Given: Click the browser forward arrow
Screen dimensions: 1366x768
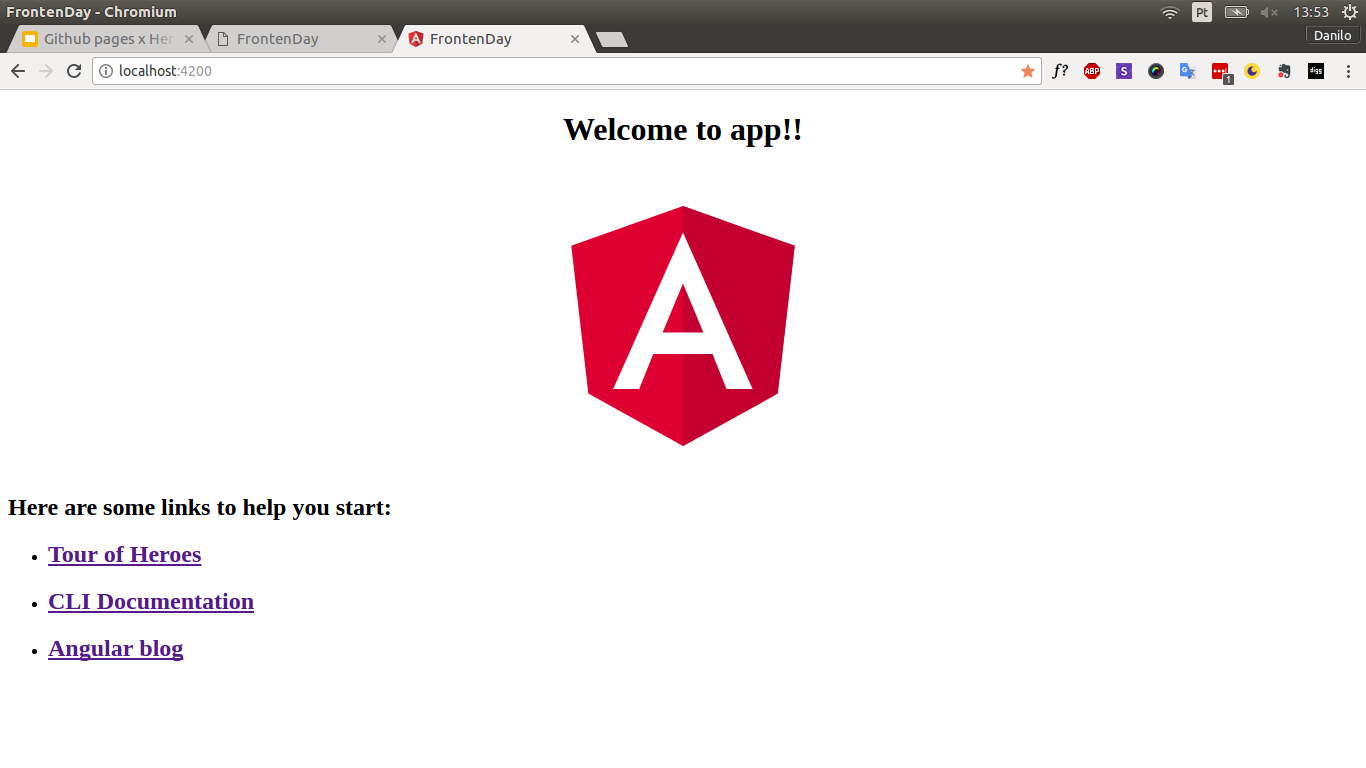Looking at the screenshot, I should tap(46, 71).
